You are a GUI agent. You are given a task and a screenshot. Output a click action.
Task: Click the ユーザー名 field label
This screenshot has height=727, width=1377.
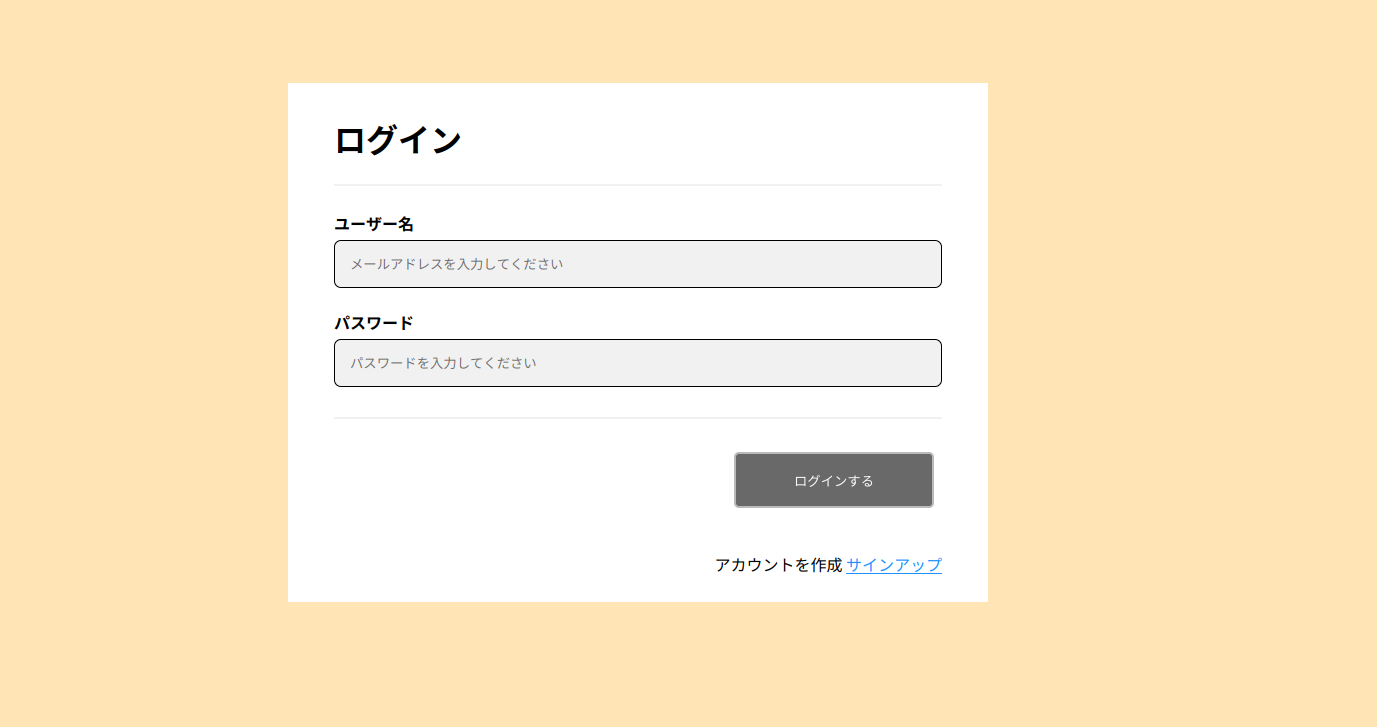click(374, 224)
